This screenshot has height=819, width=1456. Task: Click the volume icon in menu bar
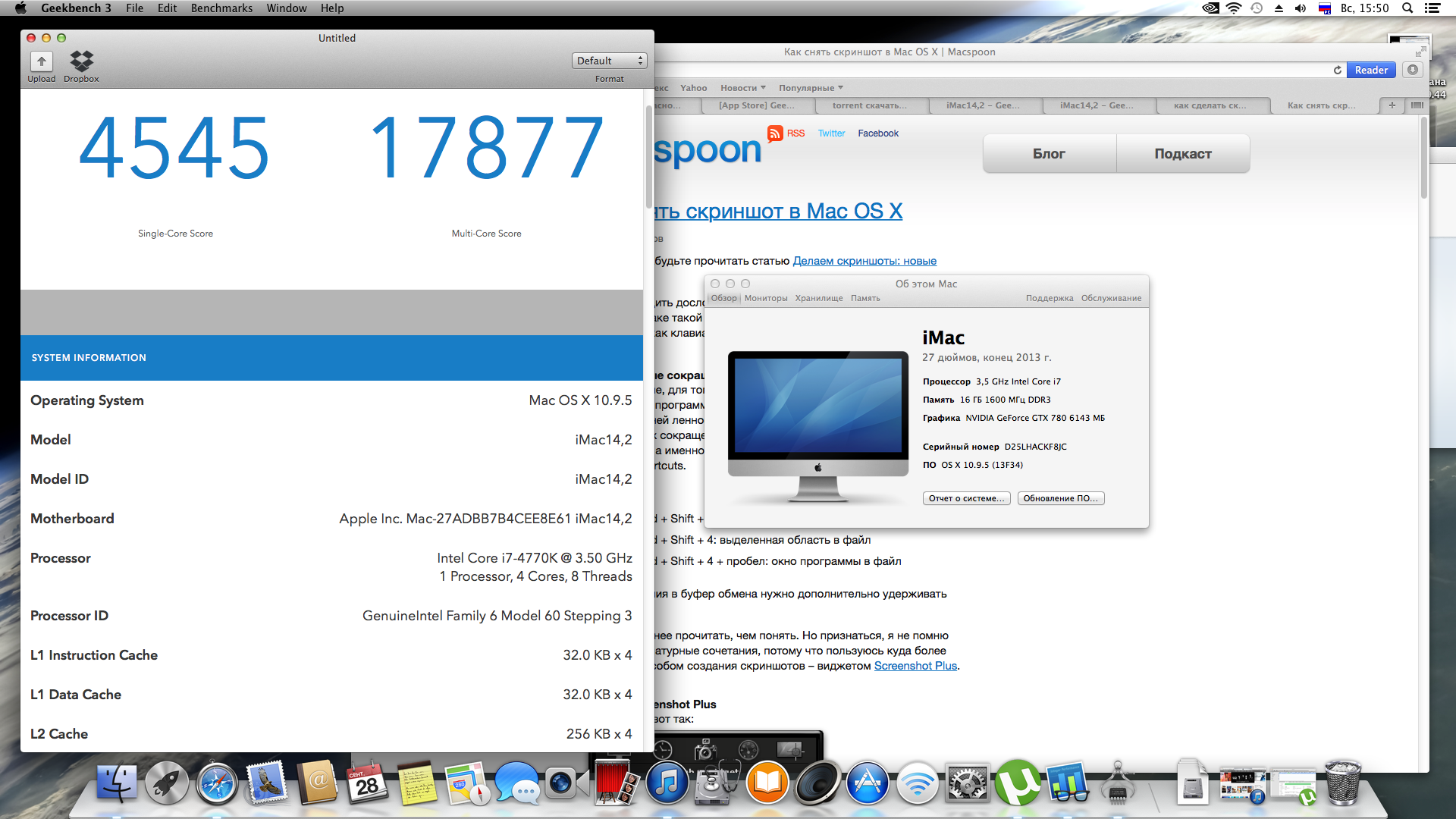click(1301, 8)
